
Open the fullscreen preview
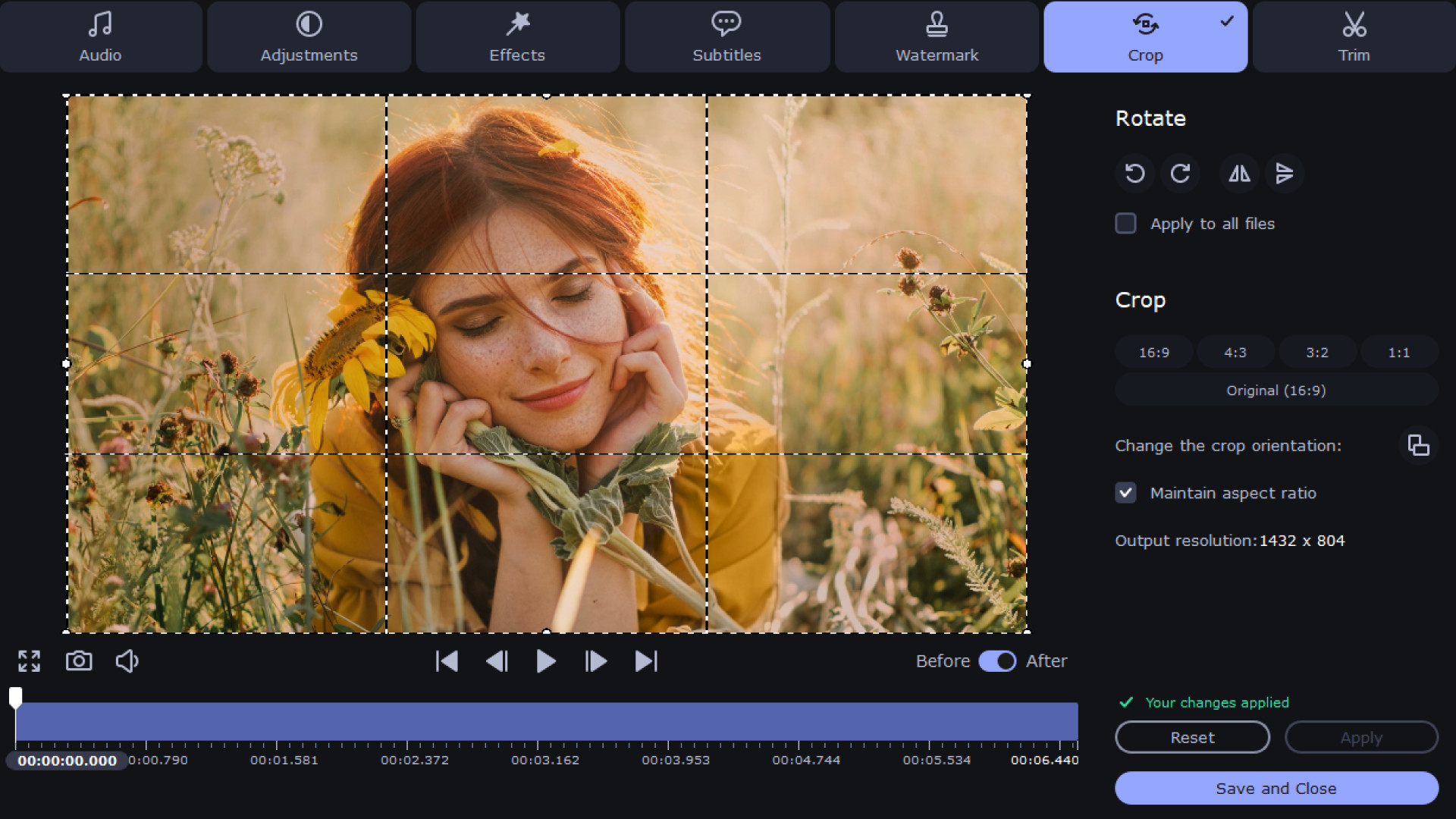pos(29,661)
